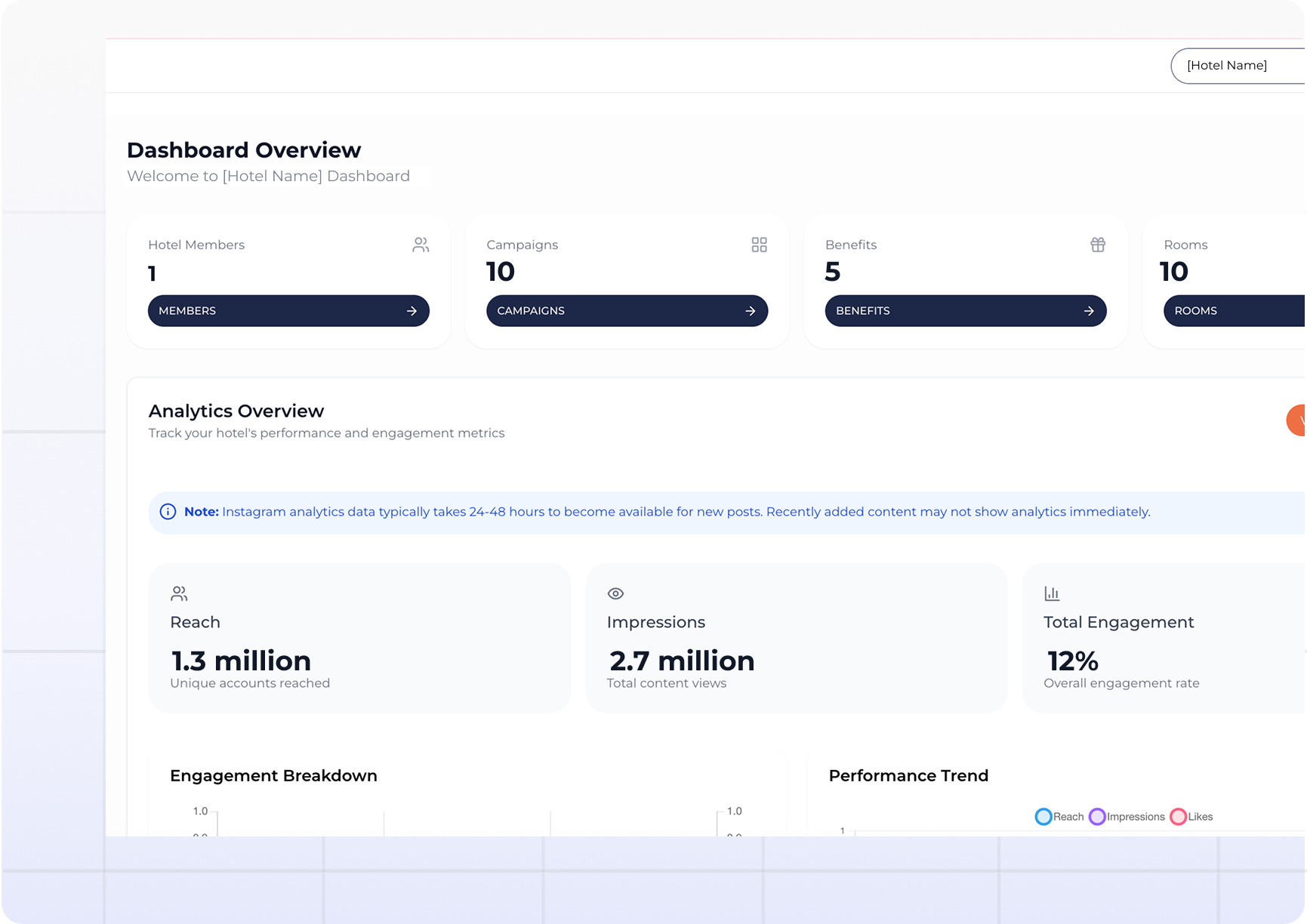The image size is (1307, 924).
Task: Click the Benefits gift icon
Action: pyautogui.click(x=1098, y=245)
